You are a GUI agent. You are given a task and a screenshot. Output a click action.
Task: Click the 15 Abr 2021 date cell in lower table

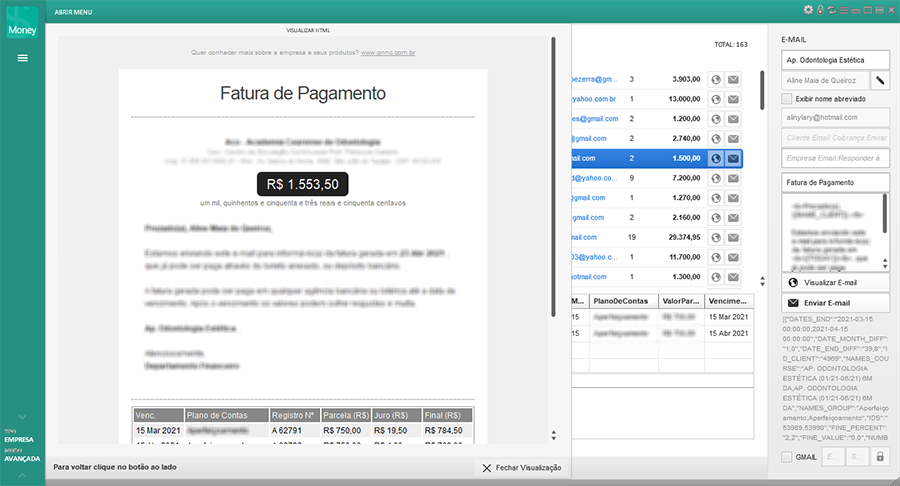click(x=728, y=333)
